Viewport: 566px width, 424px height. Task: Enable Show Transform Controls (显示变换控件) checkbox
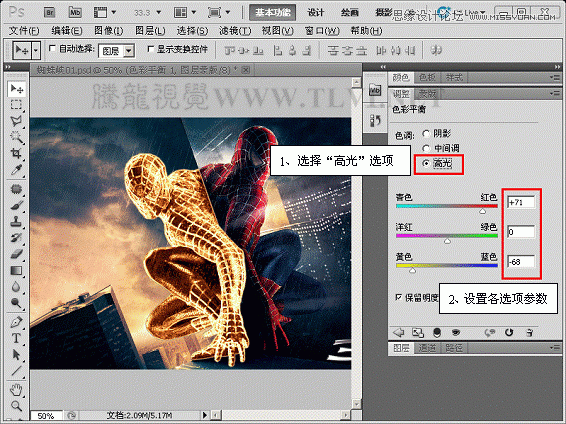pos(151,48)
